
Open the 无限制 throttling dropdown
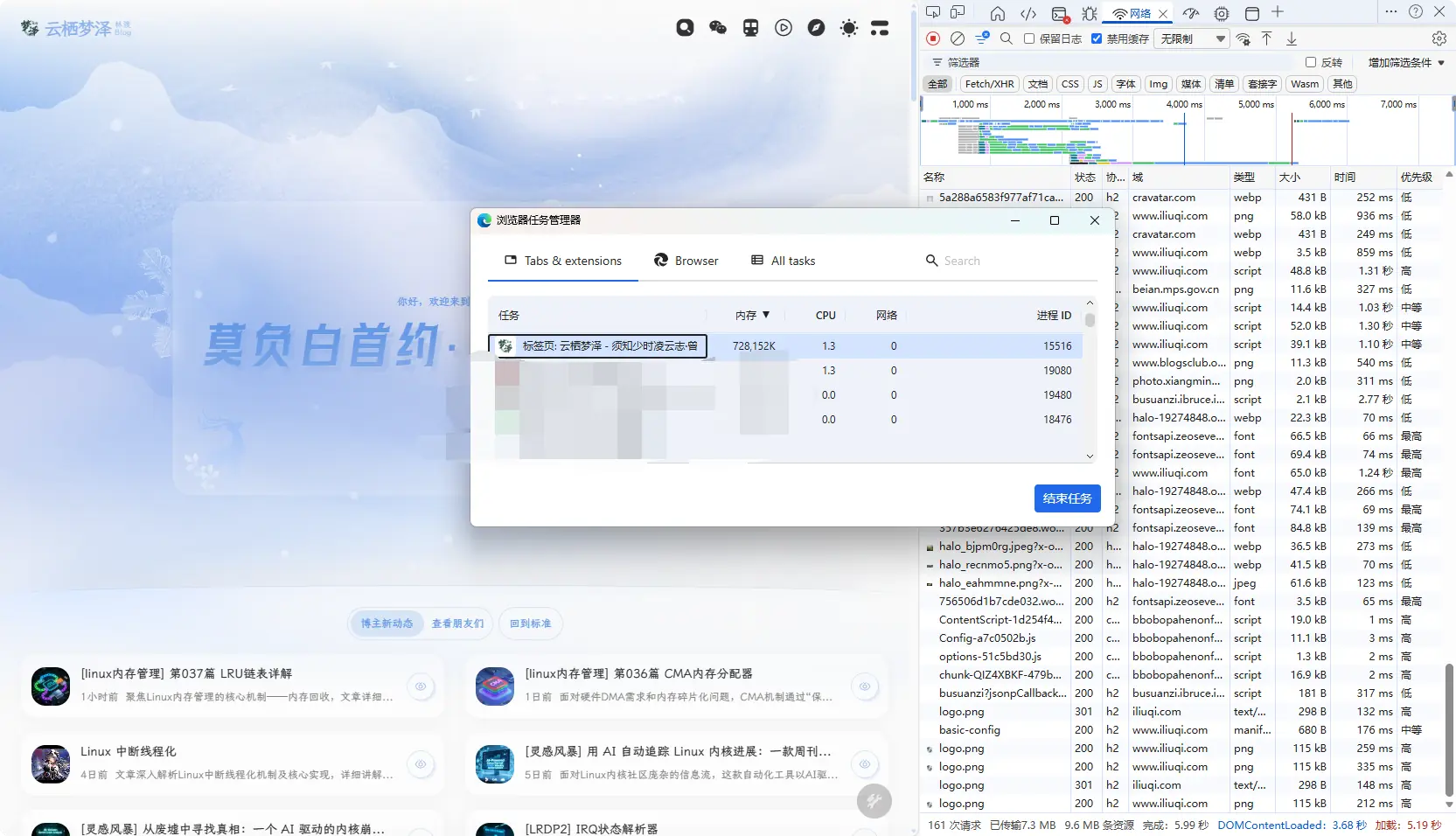(x=1192, y=38)
